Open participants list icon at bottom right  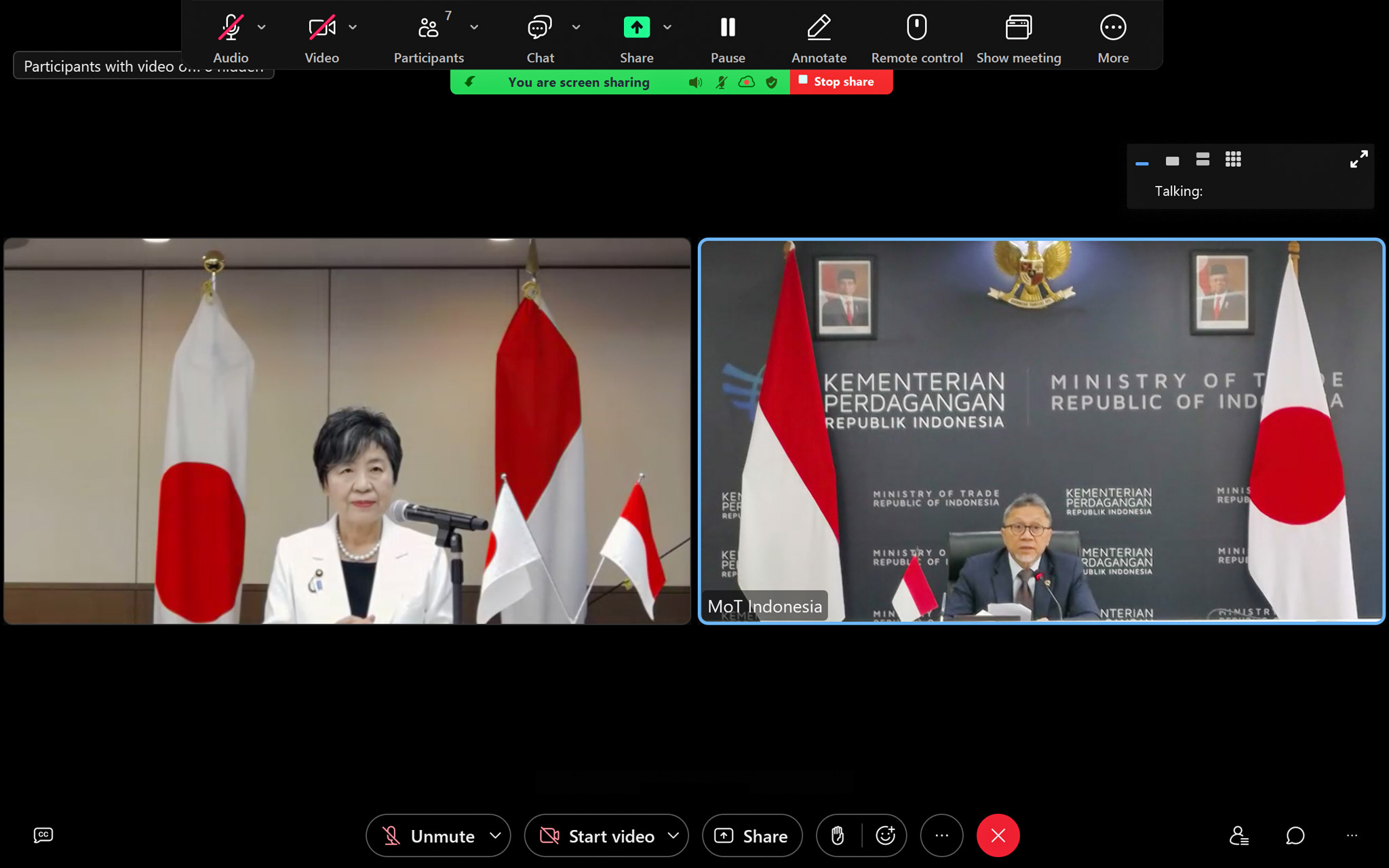coord(1239,835)
